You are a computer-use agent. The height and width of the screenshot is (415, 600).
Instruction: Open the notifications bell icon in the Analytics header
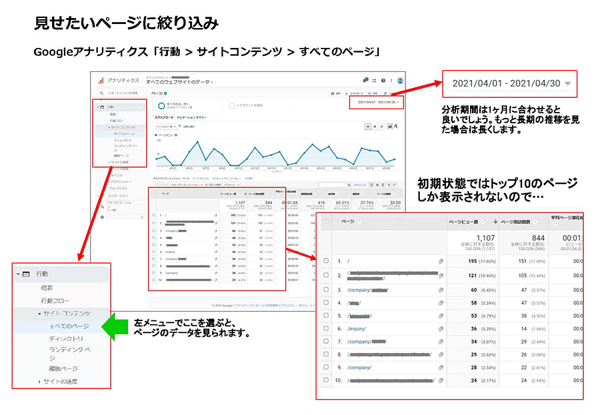365,80
